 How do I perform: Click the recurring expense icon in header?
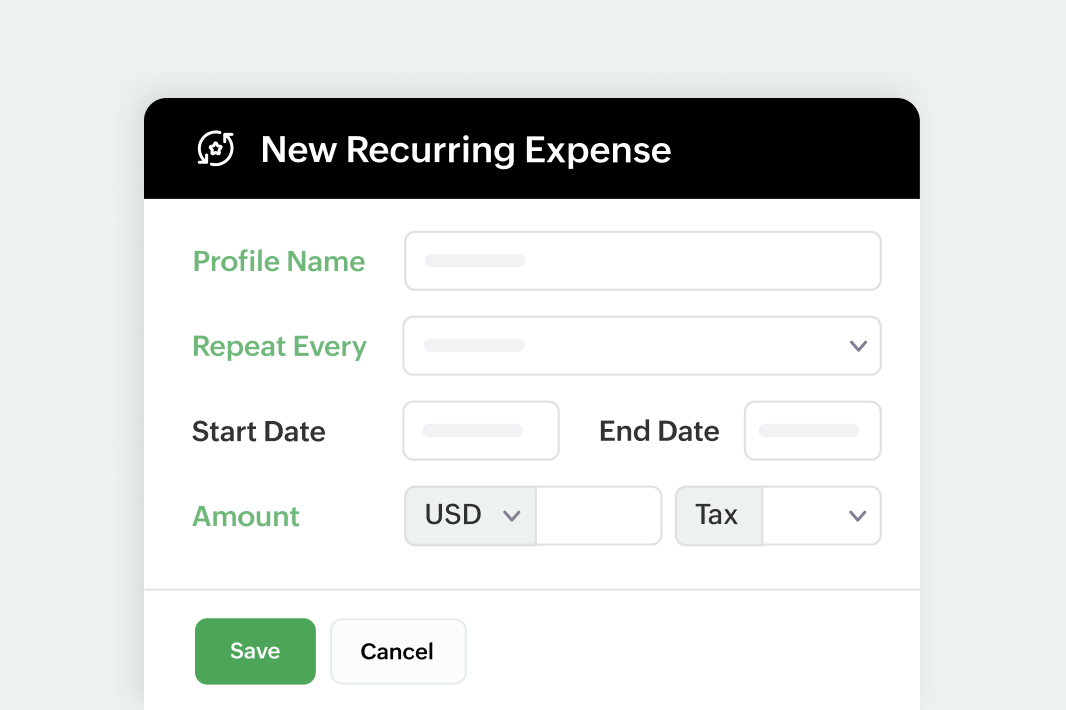pos(216,149)
